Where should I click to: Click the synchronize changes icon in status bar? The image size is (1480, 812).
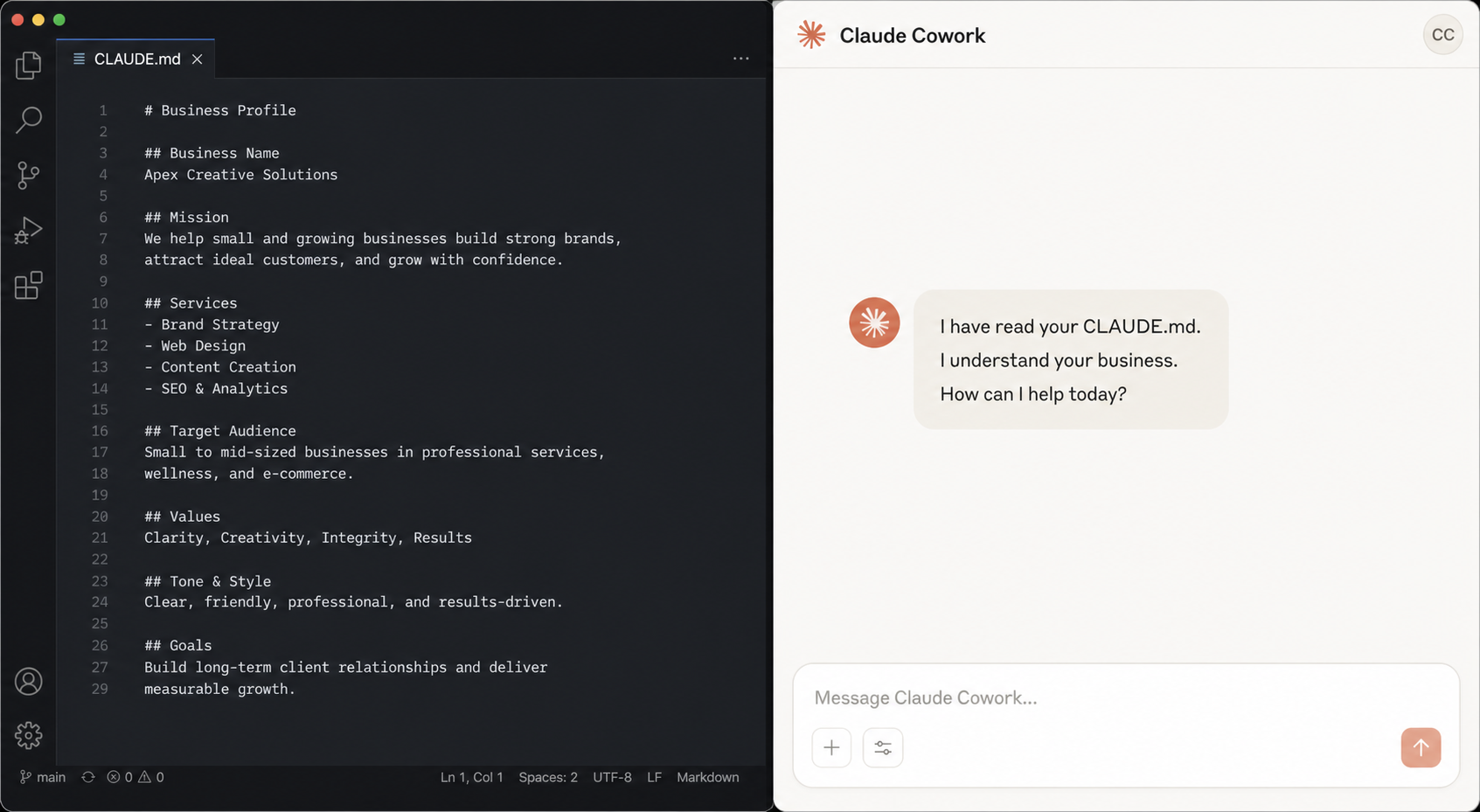(88, 777)
